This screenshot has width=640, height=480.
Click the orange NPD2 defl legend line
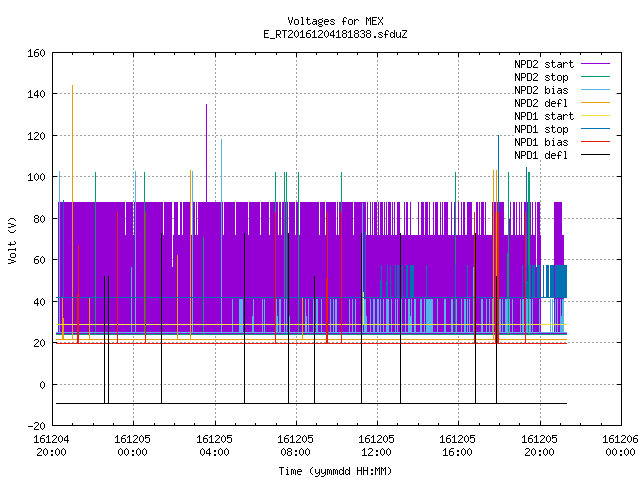point(596,102)
